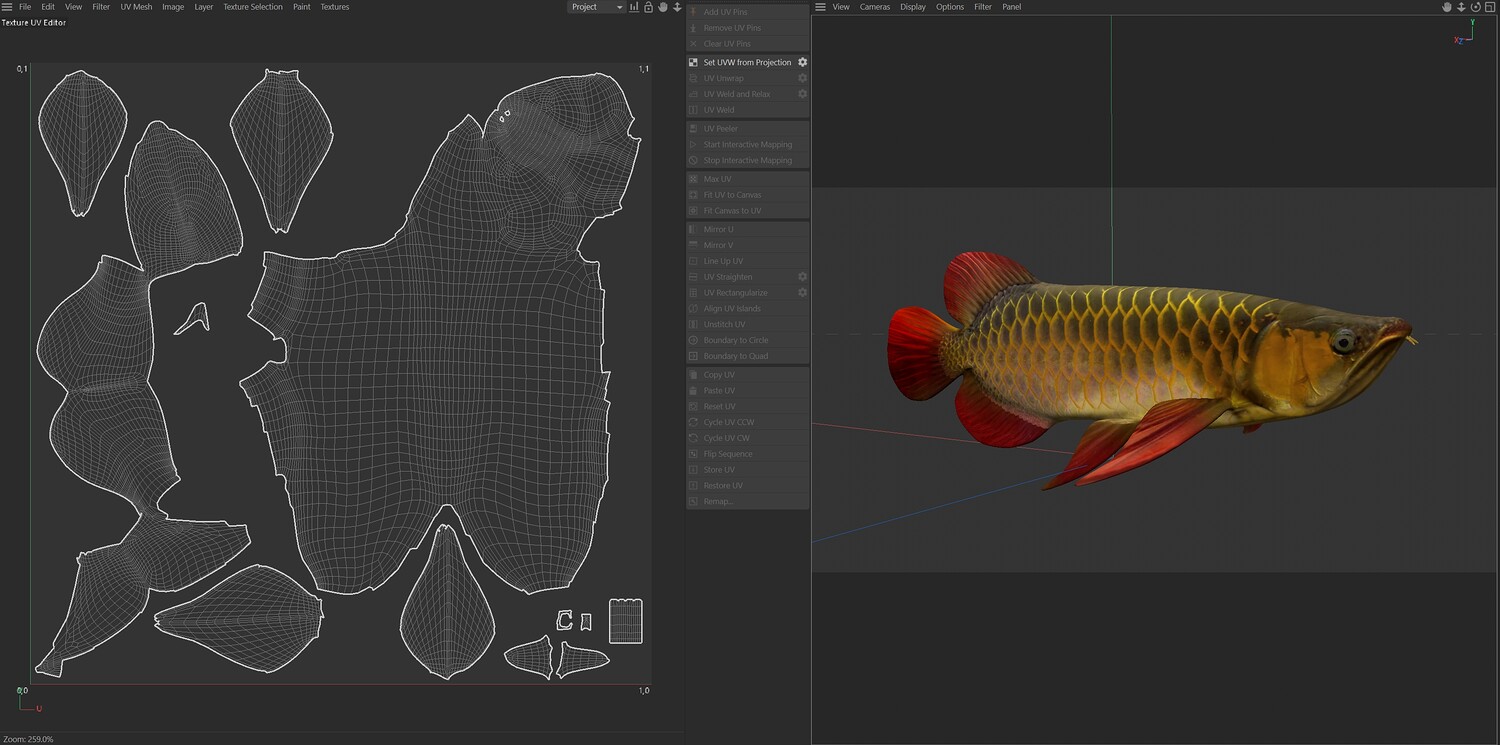Image resolution: width=1500 pixels, height=745 pixels.
Task: Click Stop Interactive Mapping
Action: click(748, 160)
